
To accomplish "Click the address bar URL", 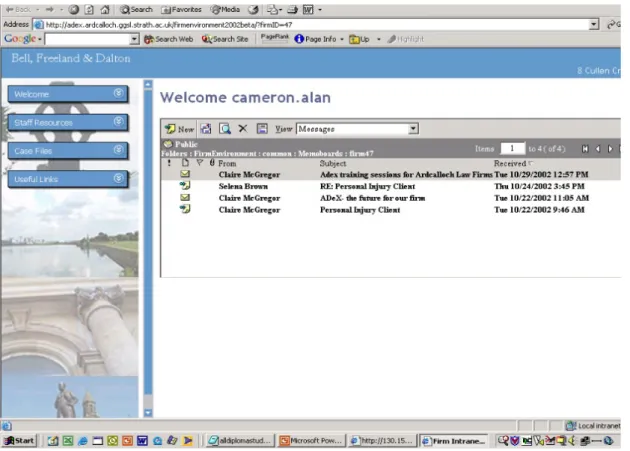I will (x=169, y=25).
